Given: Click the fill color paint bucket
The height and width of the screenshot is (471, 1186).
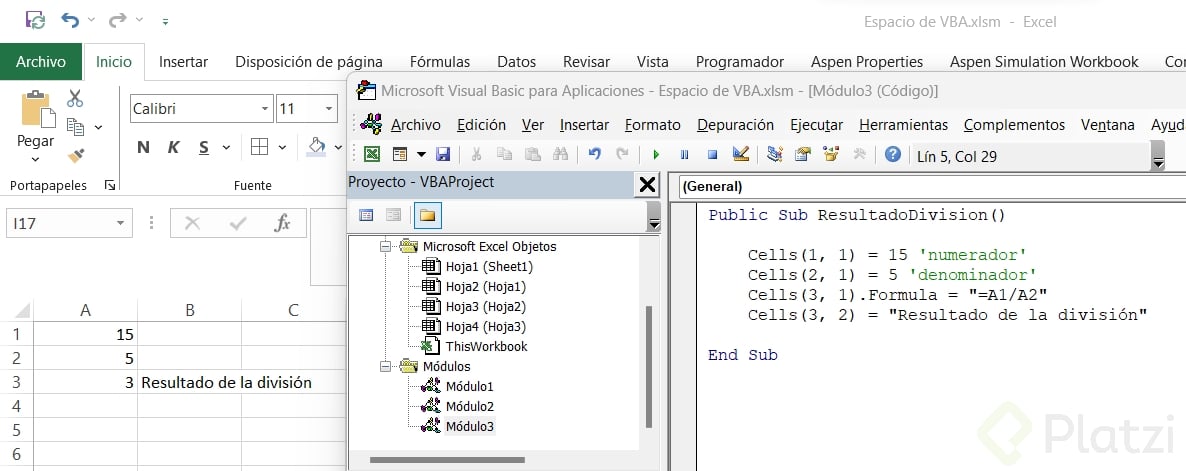Looking at the screenshot, I should tap(316, 147).
